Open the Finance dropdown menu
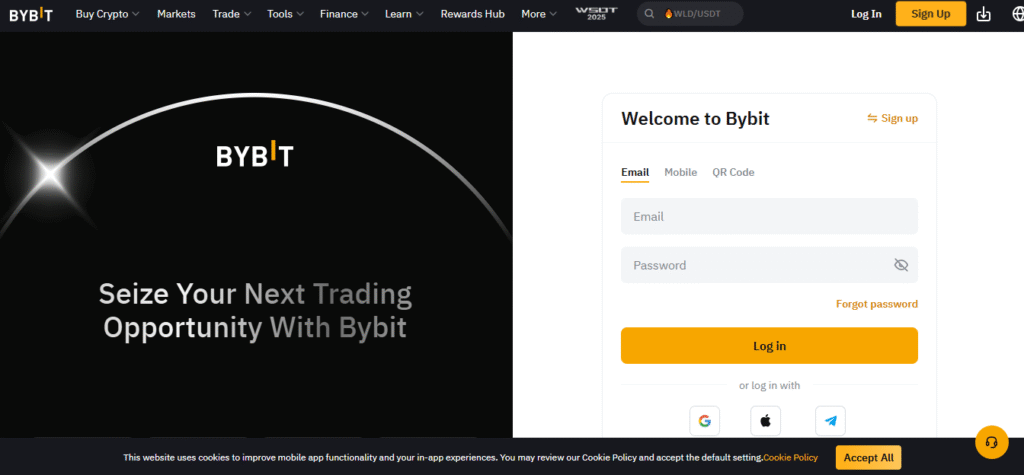Screen dimensions: 1024x475 tap(343, 14)
